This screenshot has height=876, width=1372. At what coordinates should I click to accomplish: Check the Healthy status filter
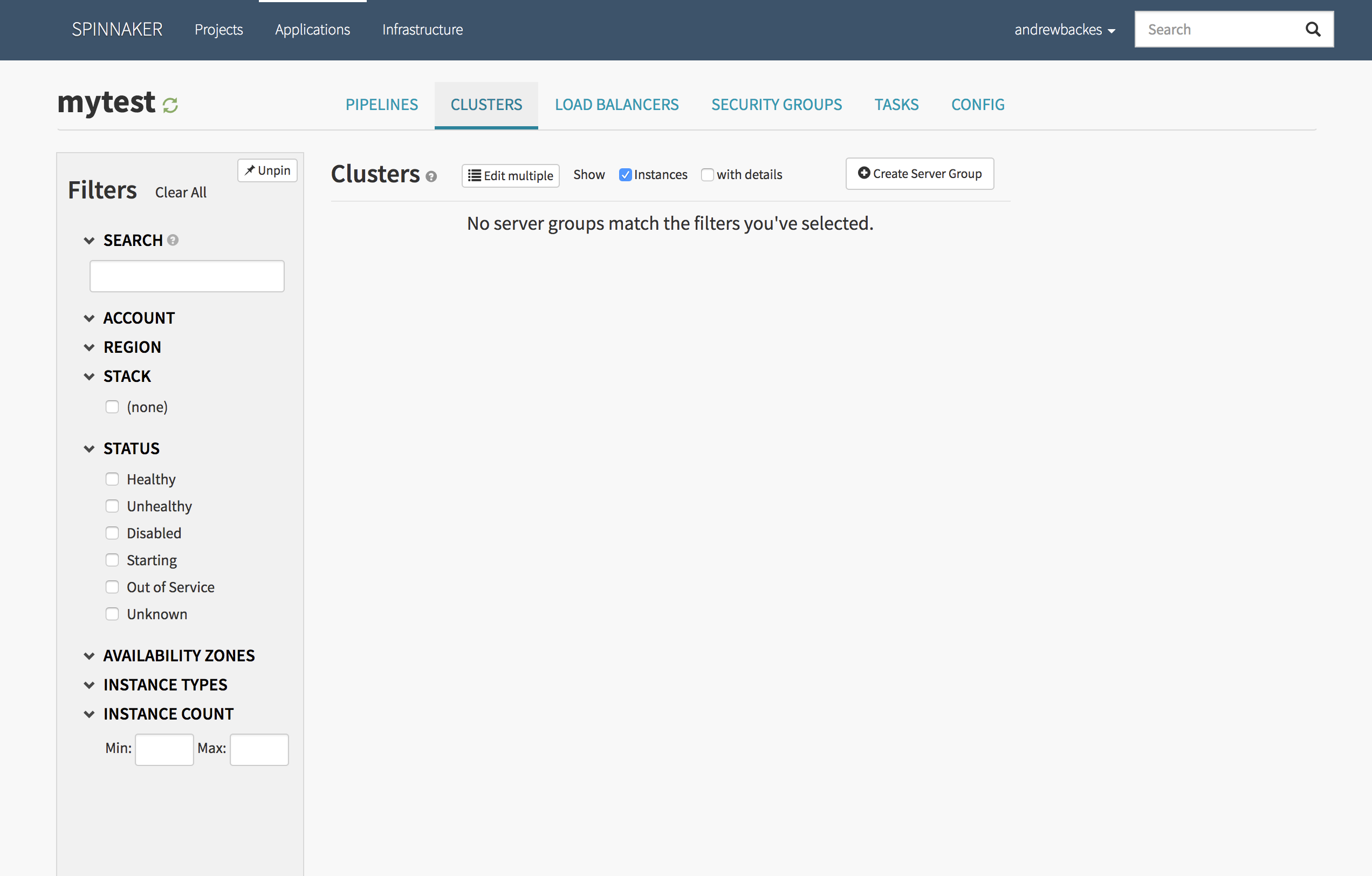tap(112, 480)
